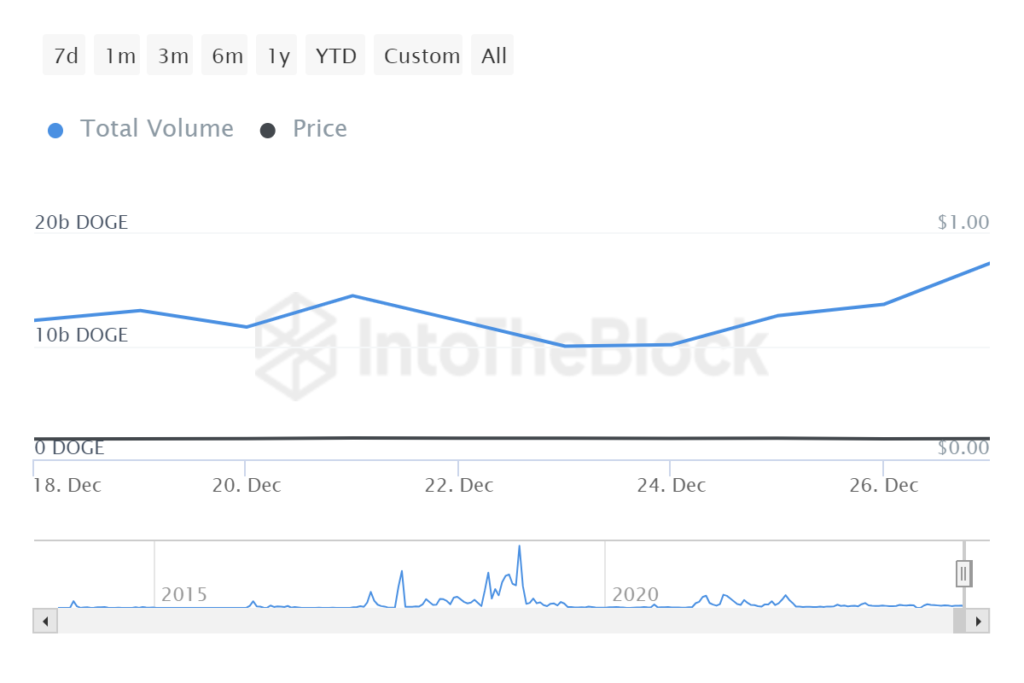Choose the 3m range option

pyautogui.click(x=173, y=56)
